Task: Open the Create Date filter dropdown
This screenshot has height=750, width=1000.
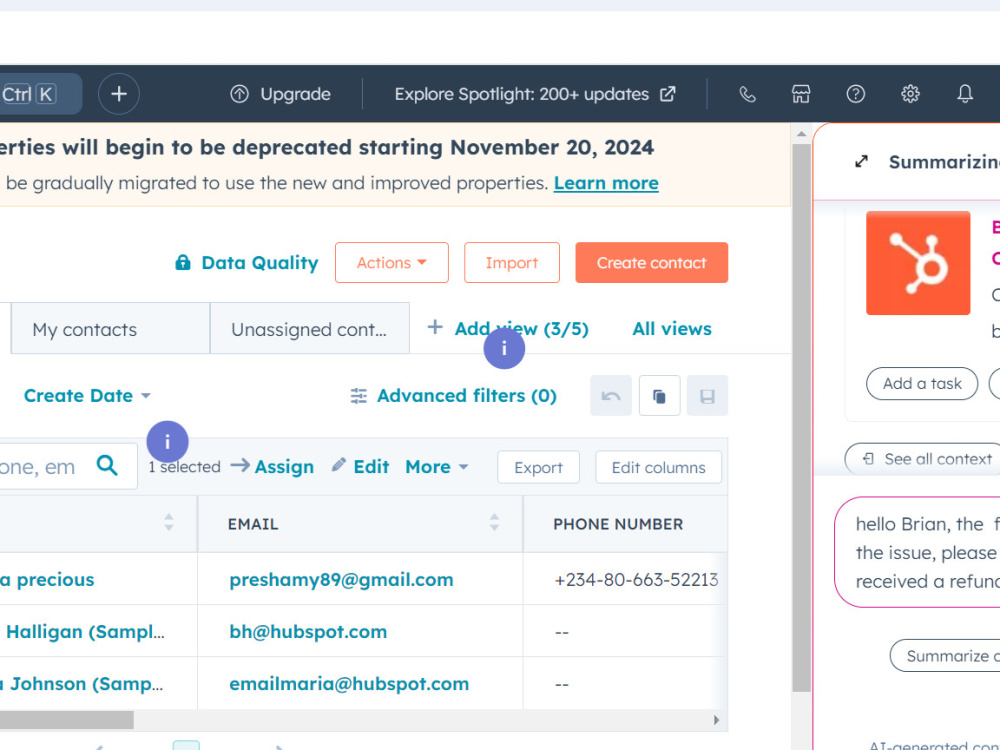Action: (x=87, y=395)
